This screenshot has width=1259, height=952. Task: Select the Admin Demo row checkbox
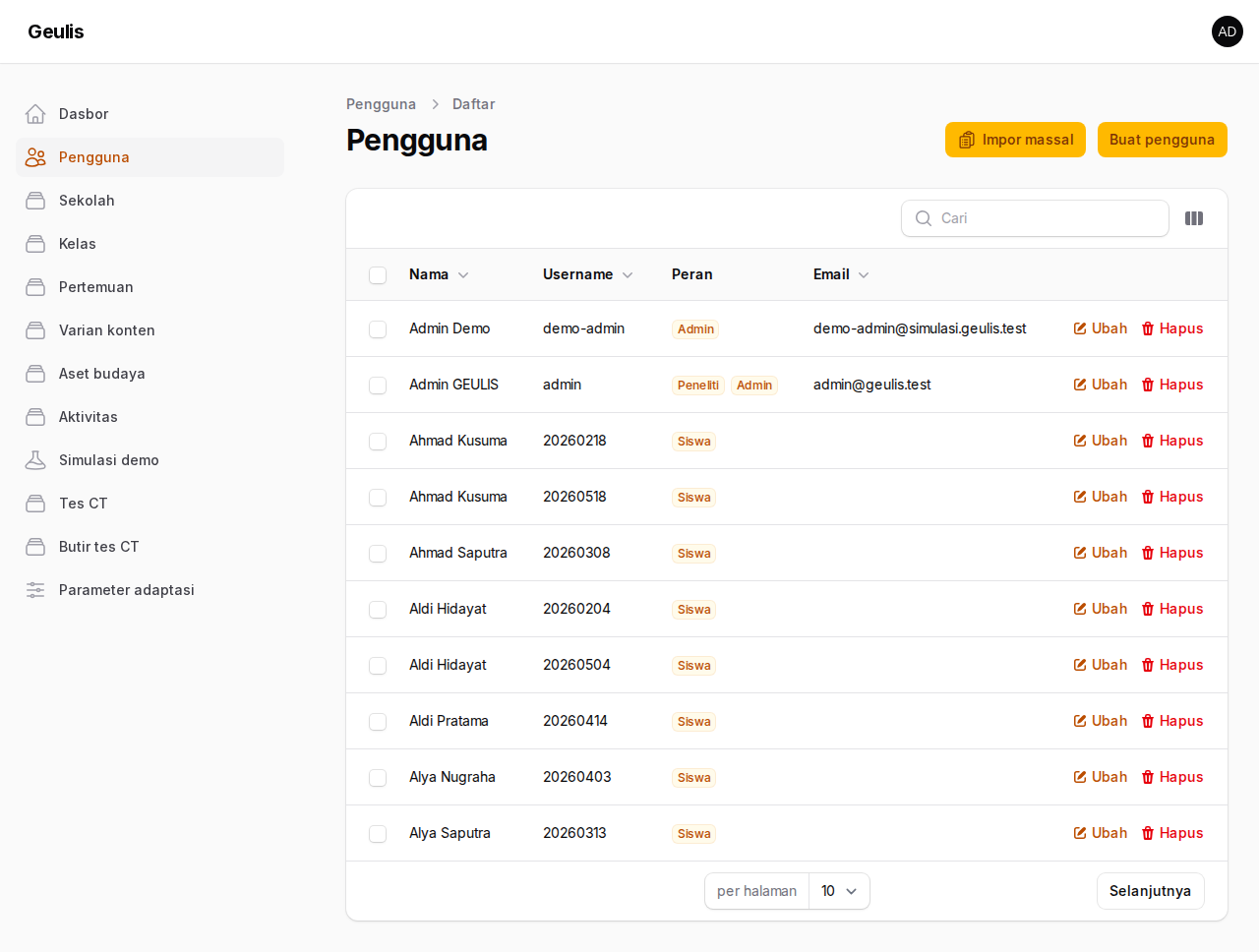point(378,329)
